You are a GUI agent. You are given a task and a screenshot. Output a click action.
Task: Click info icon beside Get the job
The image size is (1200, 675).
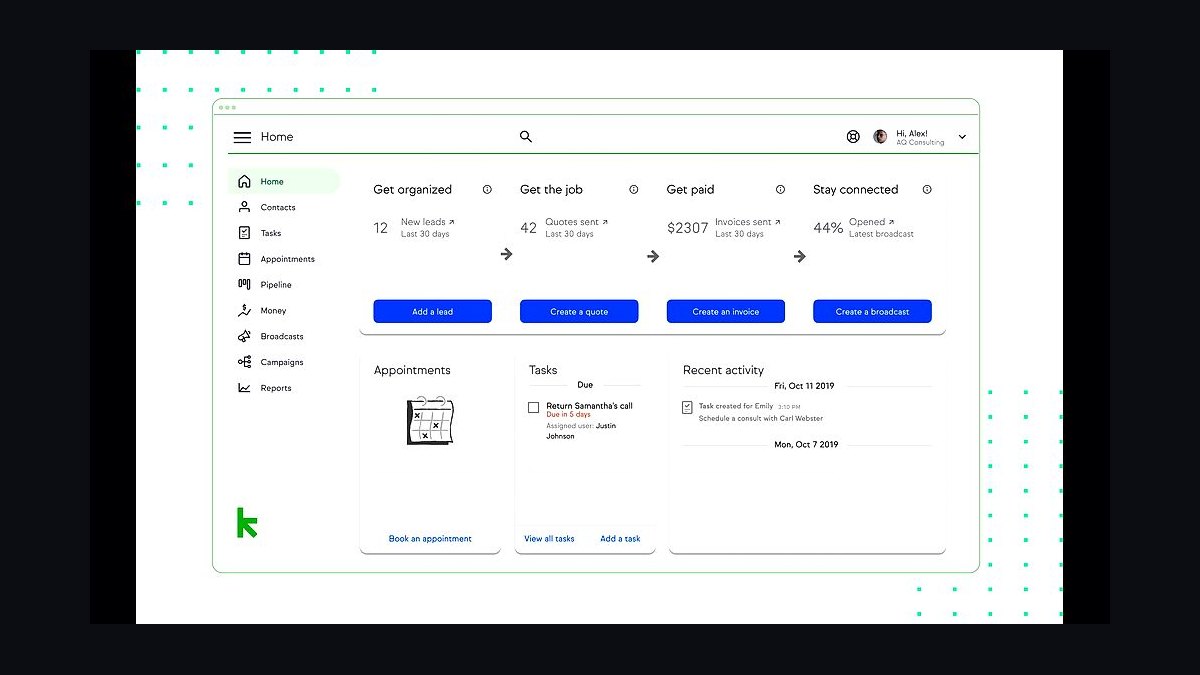tap(633, 189)
